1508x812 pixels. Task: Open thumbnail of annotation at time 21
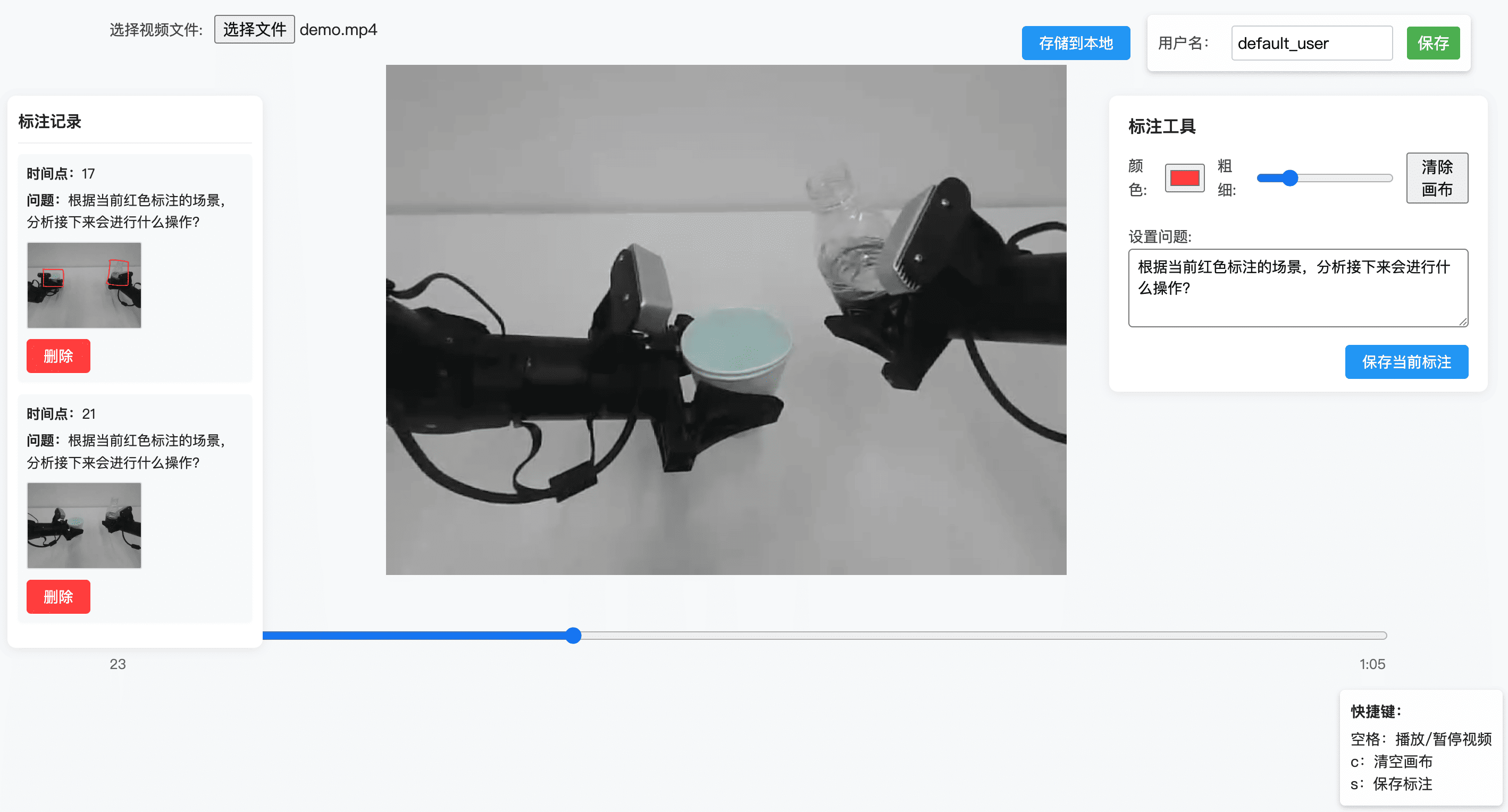[x=85, y=526]
